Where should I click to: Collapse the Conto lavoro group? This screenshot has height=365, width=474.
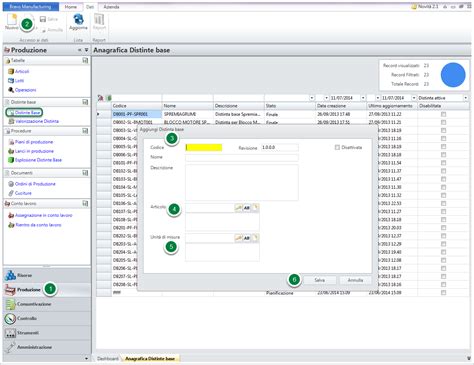[85, 203]
